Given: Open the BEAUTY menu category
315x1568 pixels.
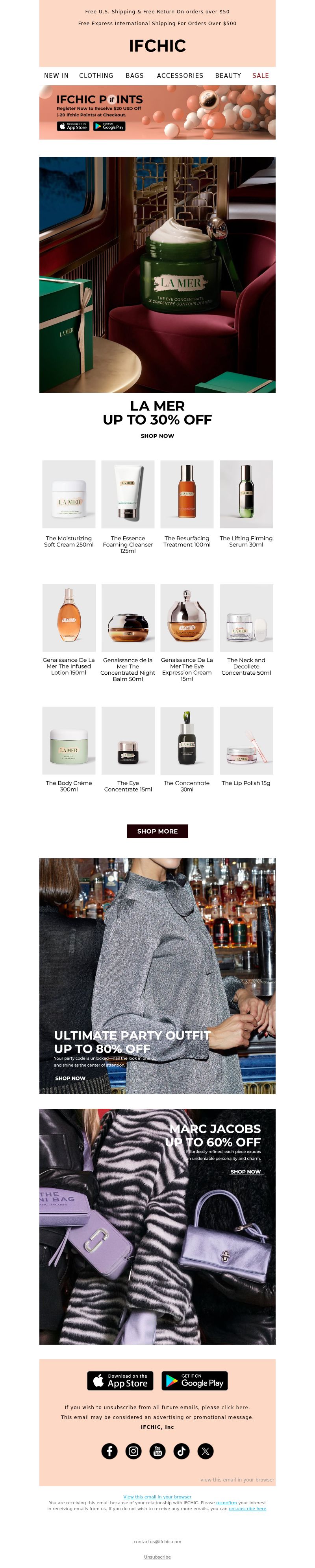Looking at the screenshot, I should click(228, 75).
